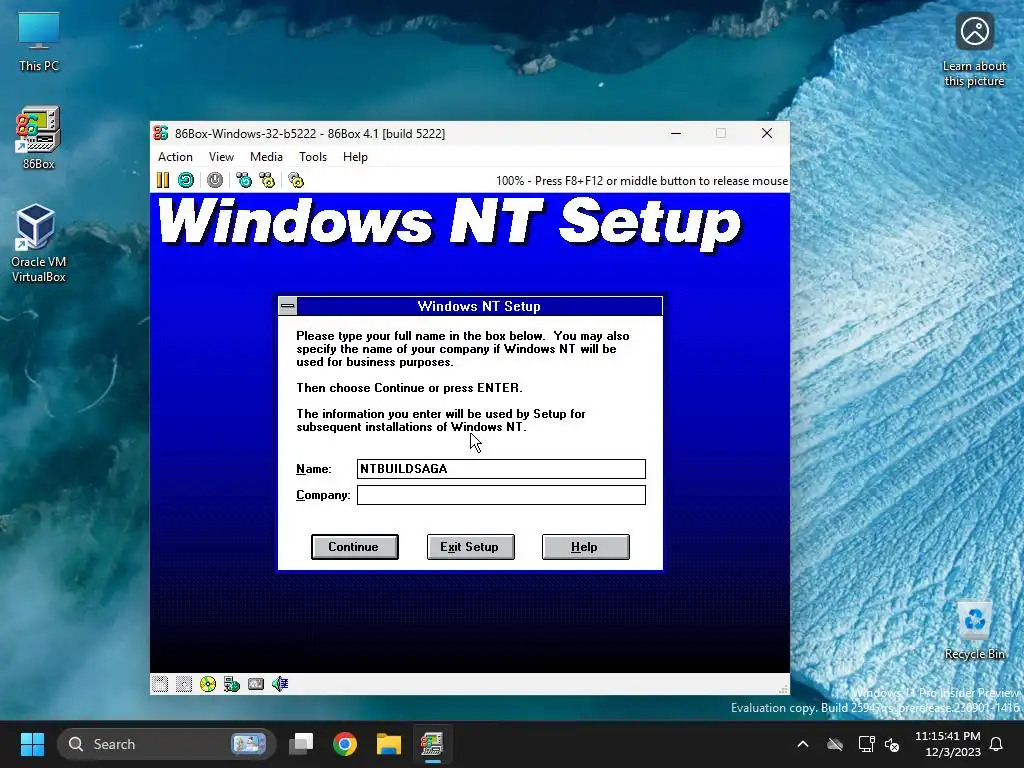Select the Recycle Bin desktop icon

click(x=974, y=630)
